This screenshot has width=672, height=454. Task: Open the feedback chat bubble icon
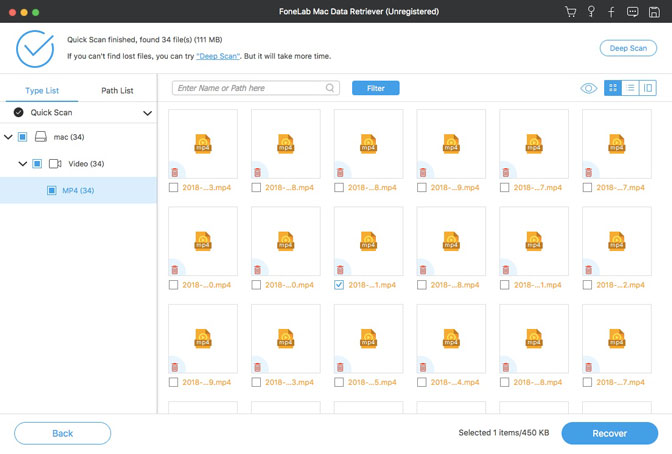tap(633, 12)
